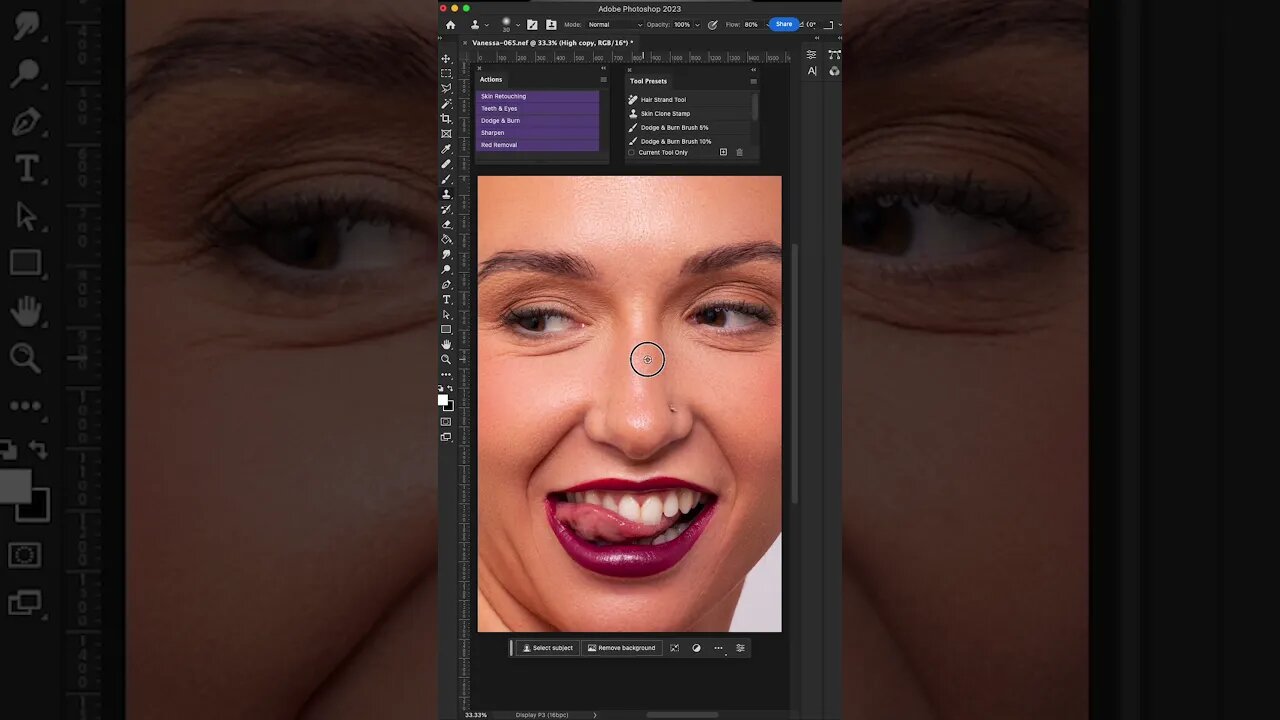The image size is (1280, 720).
Task: Select the Polygonal Lasso tool
Action: [446, 88]
